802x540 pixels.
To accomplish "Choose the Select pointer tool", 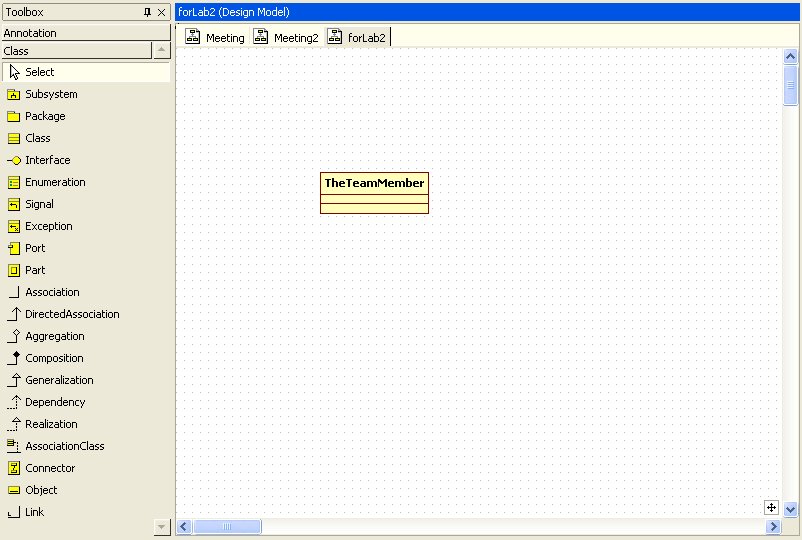I will [x=86, y=72].
